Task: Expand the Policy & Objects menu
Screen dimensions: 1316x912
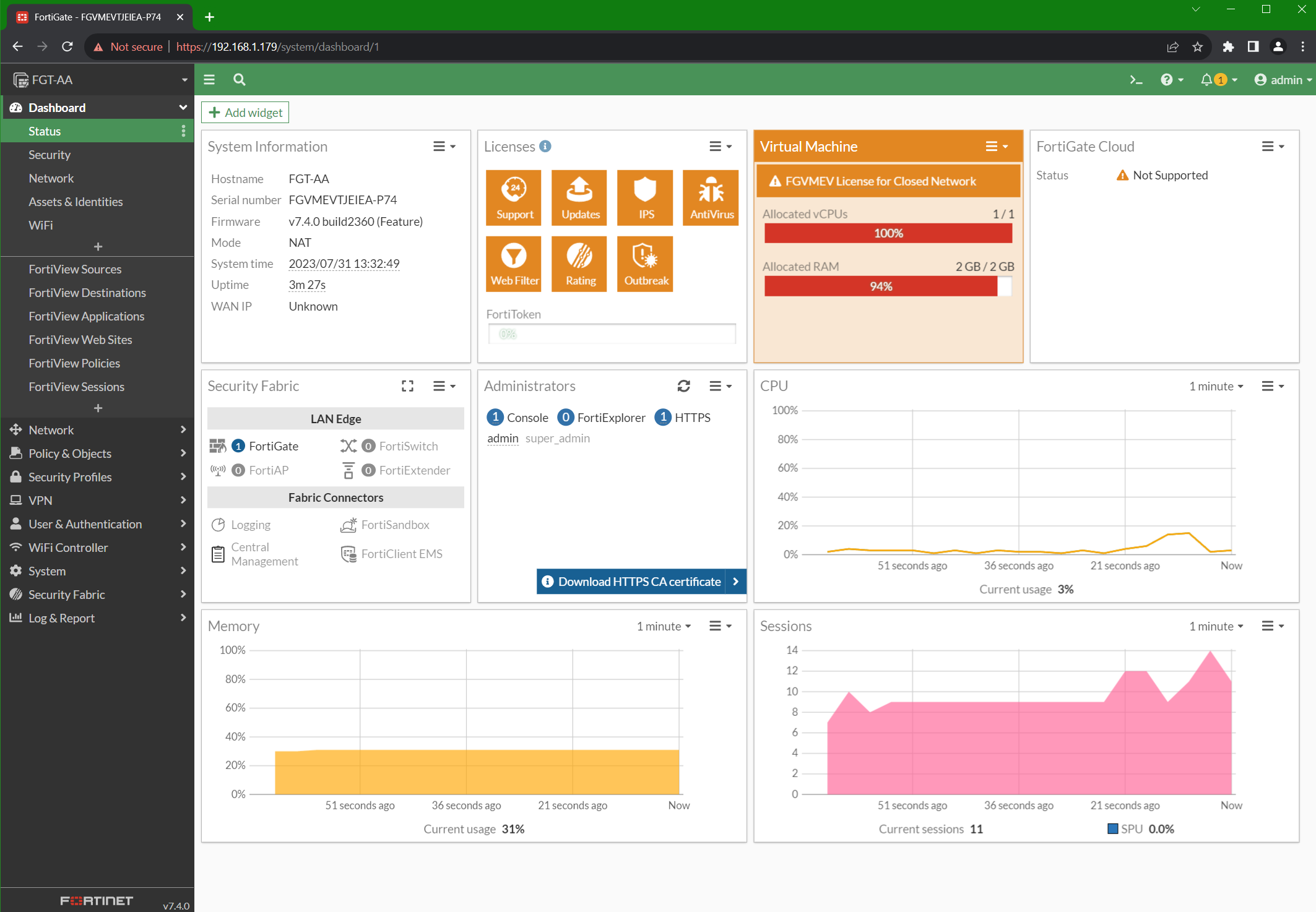Action: pyautogui.click(x=97, y=454)
